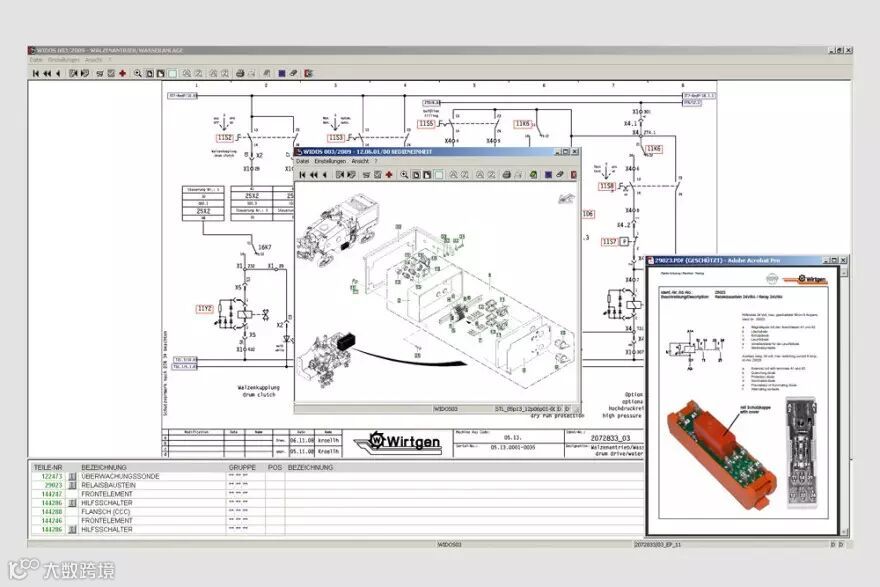Select part number 122473 in parts list

pos(52,476)
